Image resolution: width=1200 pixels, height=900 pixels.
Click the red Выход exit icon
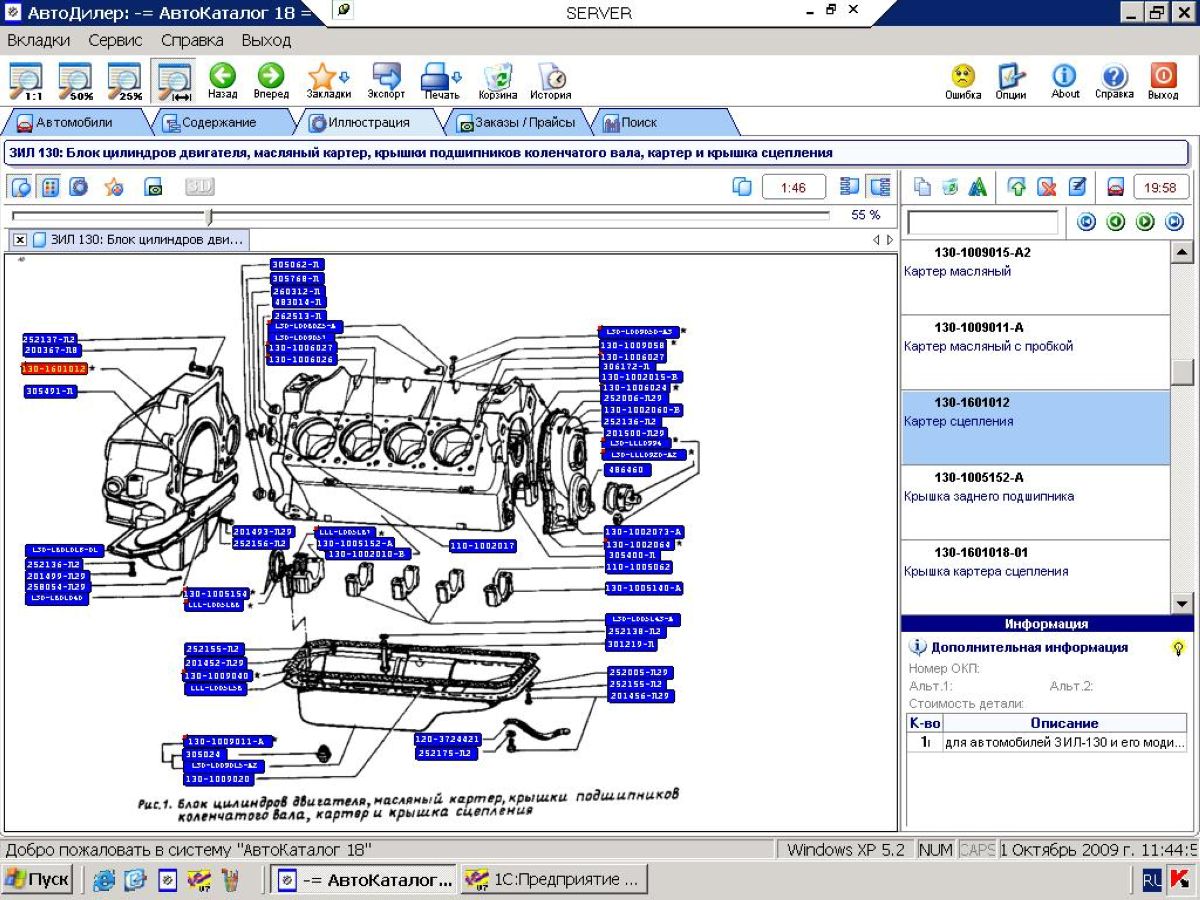point(1163,81)
